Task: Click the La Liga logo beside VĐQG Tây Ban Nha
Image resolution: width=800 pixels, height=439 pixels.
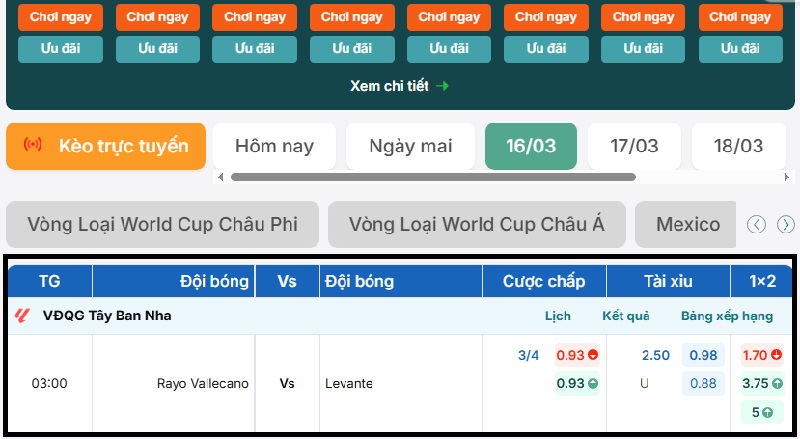Action: 22,316
